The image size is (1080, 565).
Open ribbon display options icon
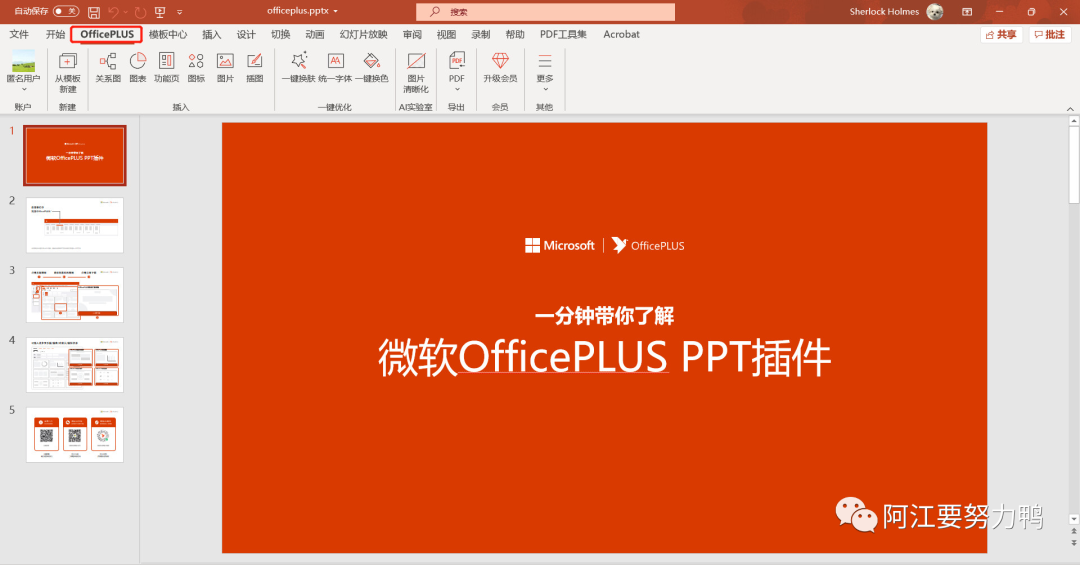click(x=967, y=12)
